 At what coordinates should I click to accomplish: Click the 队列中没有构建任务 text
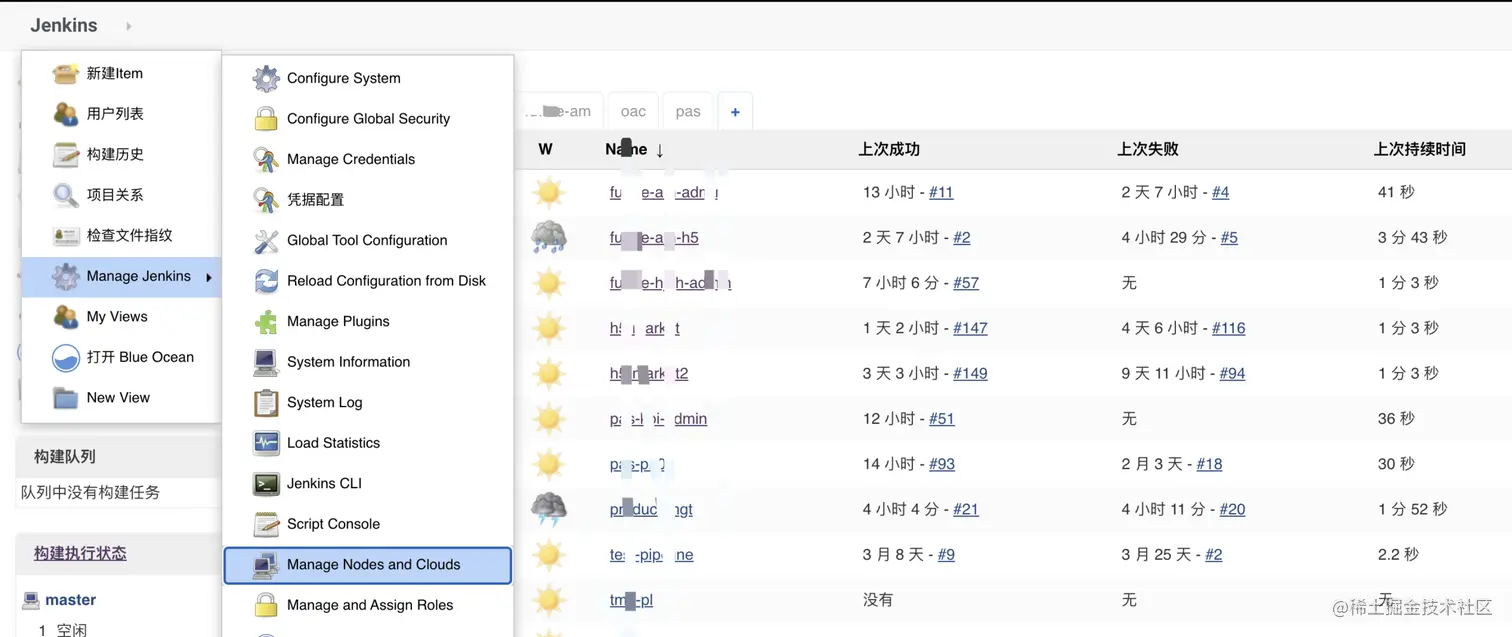click(x=90, y=492)
